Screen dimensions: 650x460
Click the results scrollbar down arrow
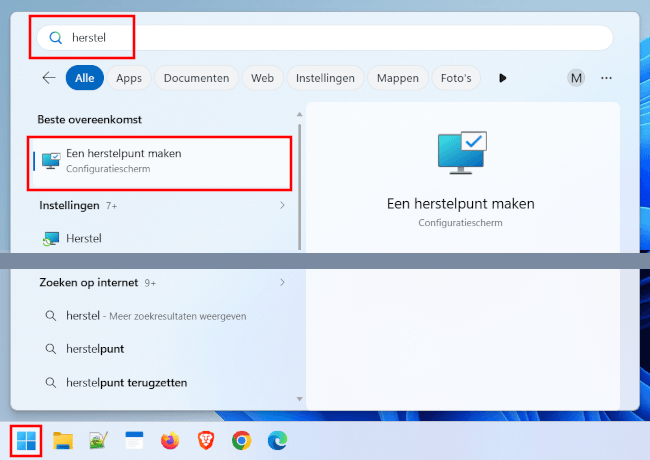tap(299, 399)
